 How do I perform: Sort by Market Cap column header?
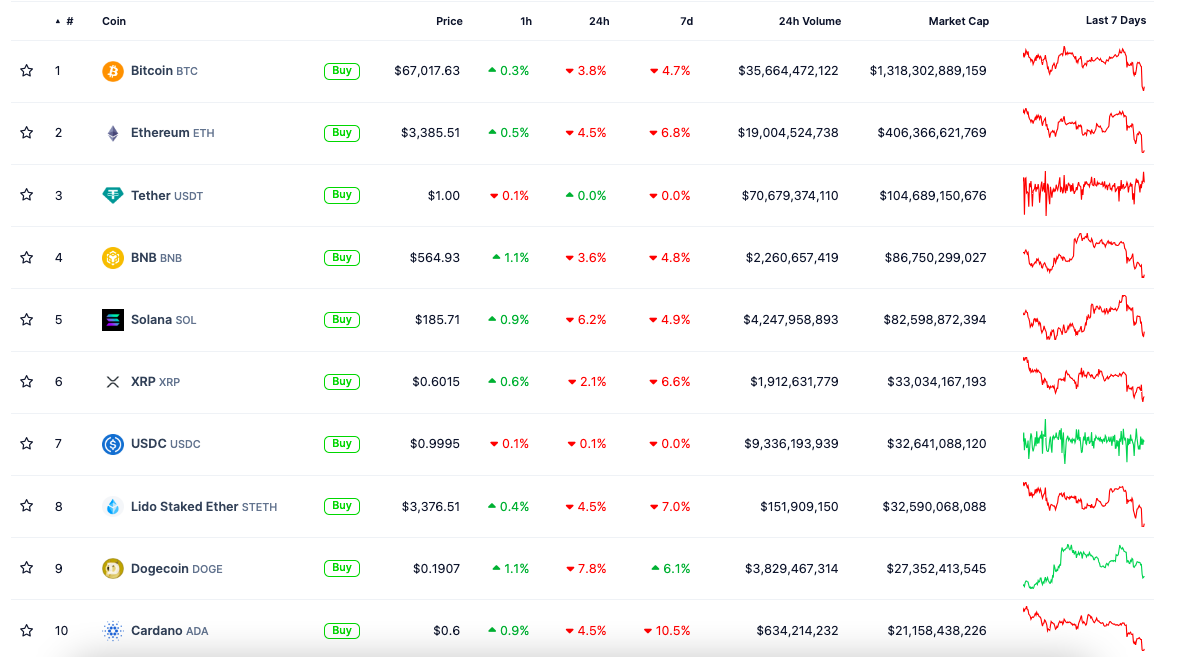[x=959, y=21]
